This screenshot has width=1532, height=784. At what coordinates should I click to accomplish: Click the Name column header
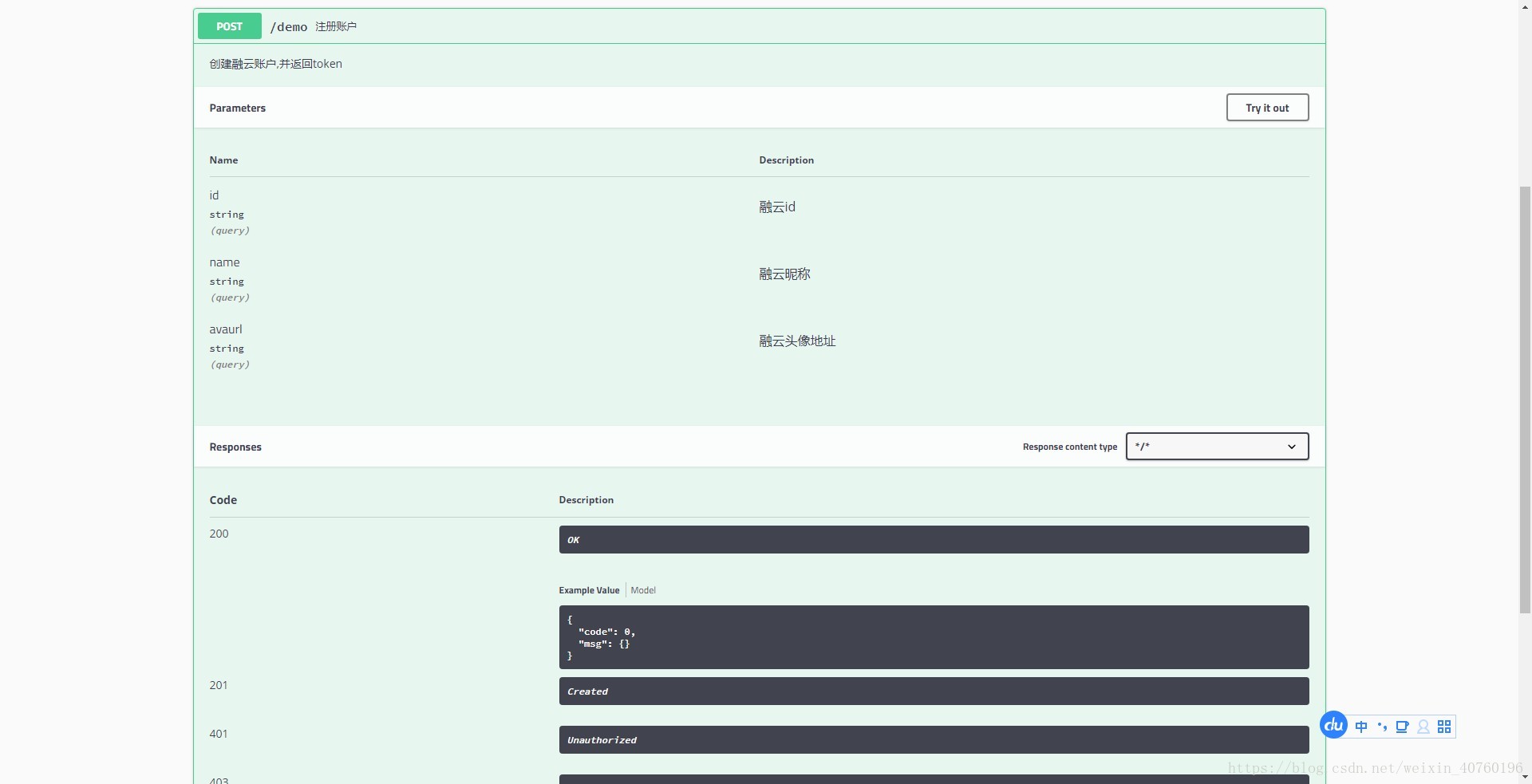pyautogui.click(x=223, y=160)
